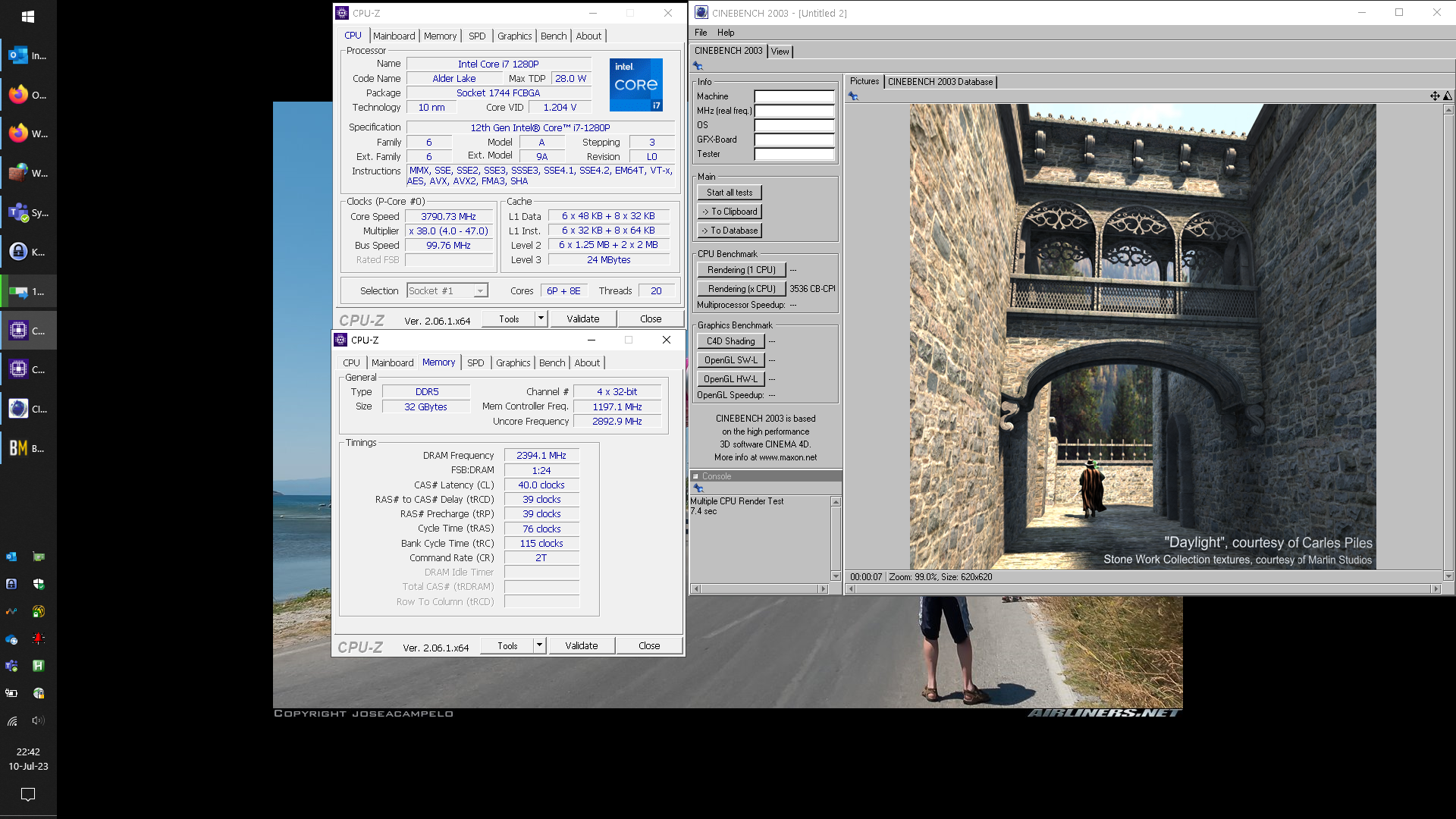Click picture view vertical scrollbar up arrow
1456x819 pixels.
pyautogui.click(x=1448, y=109)
